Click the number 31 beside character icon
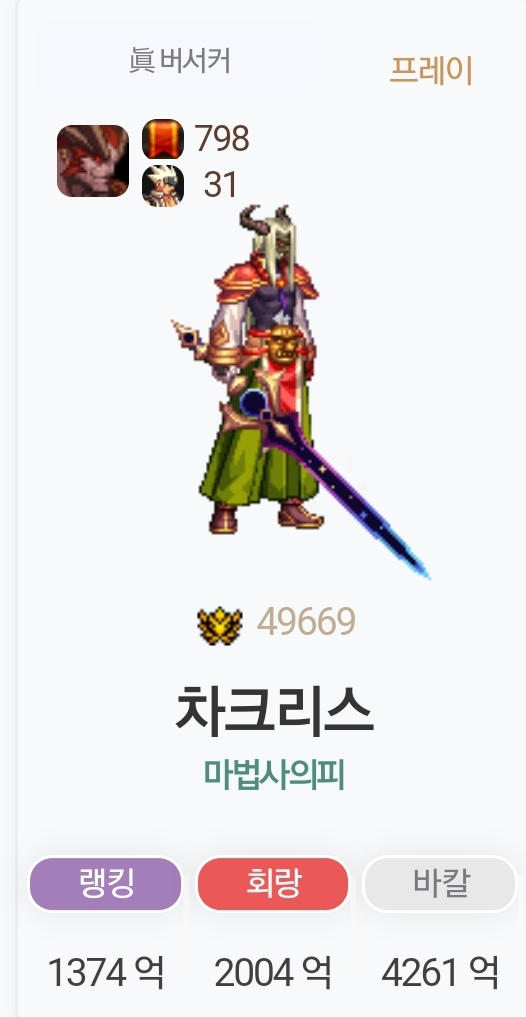Screen dimensions: 526x1017 [221, 185]
